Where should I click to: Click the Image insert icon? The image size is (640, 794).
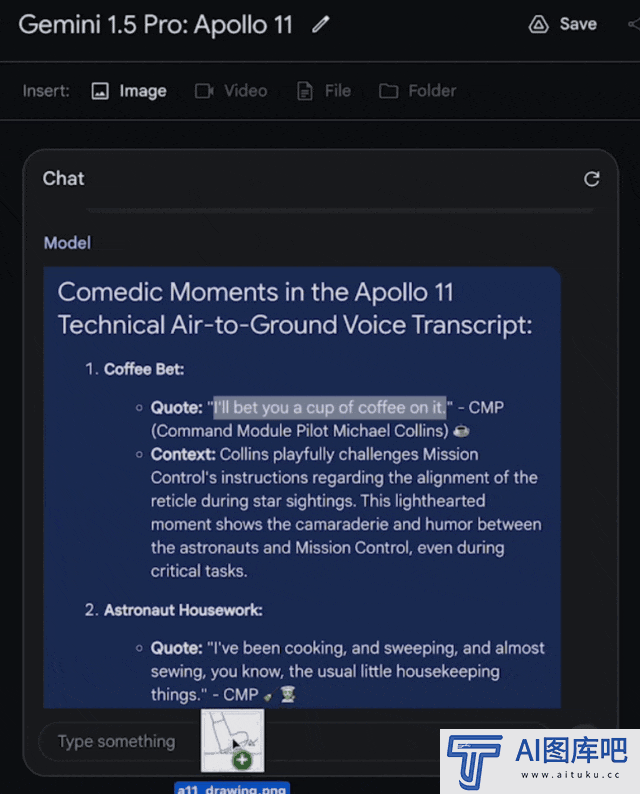(100, 91)
